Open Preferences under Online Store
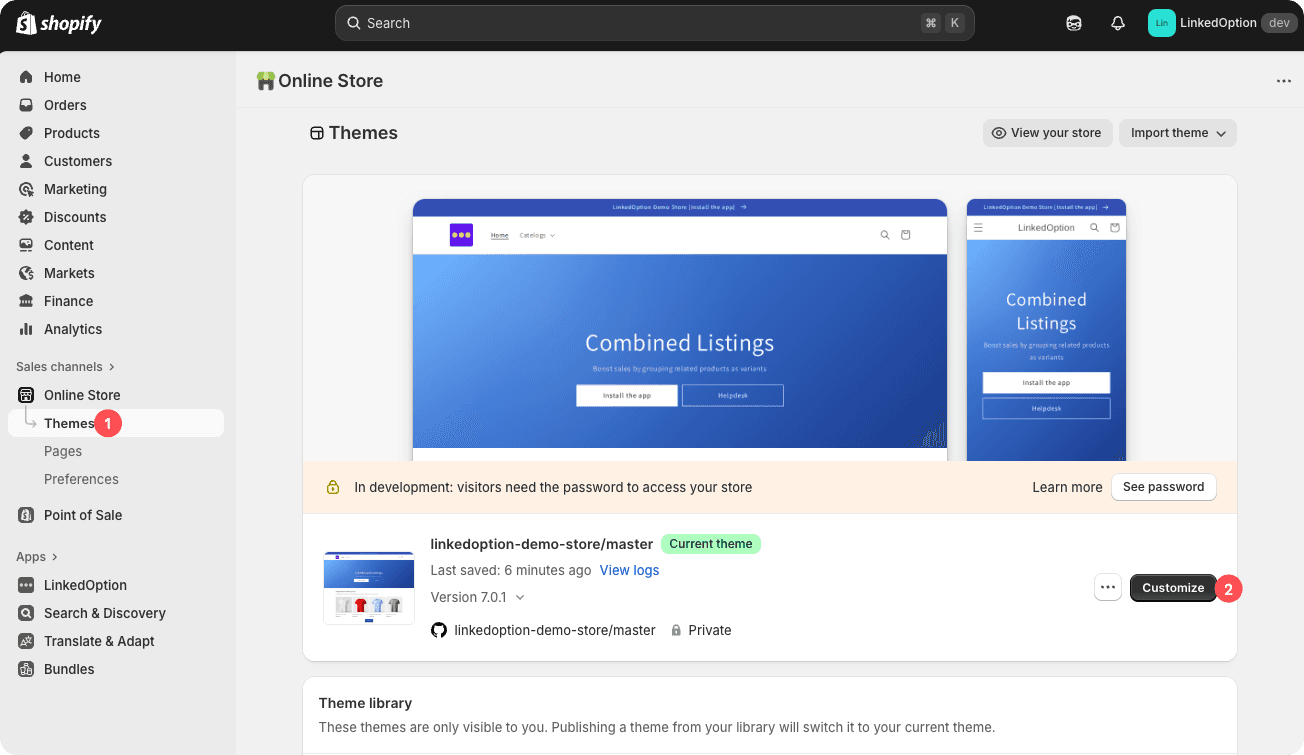 [81, 479]
